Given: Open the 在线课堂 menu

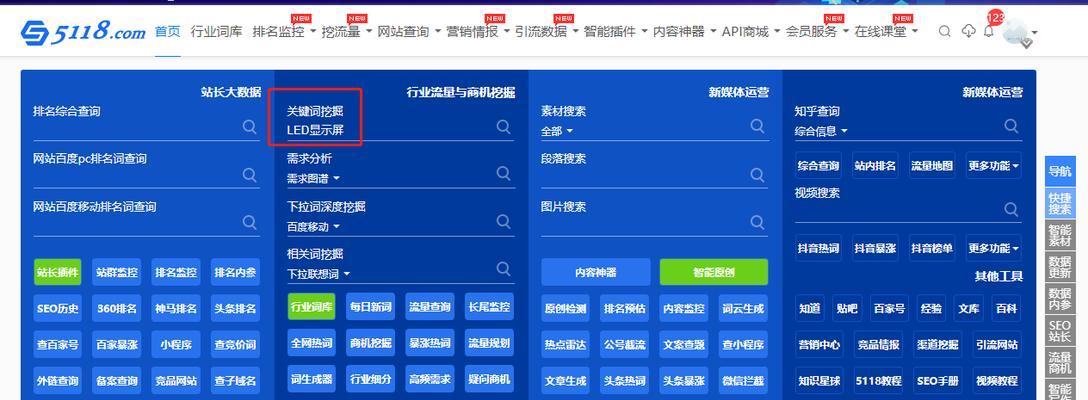Looking at the screenshot, I should [x=886, y=31].
